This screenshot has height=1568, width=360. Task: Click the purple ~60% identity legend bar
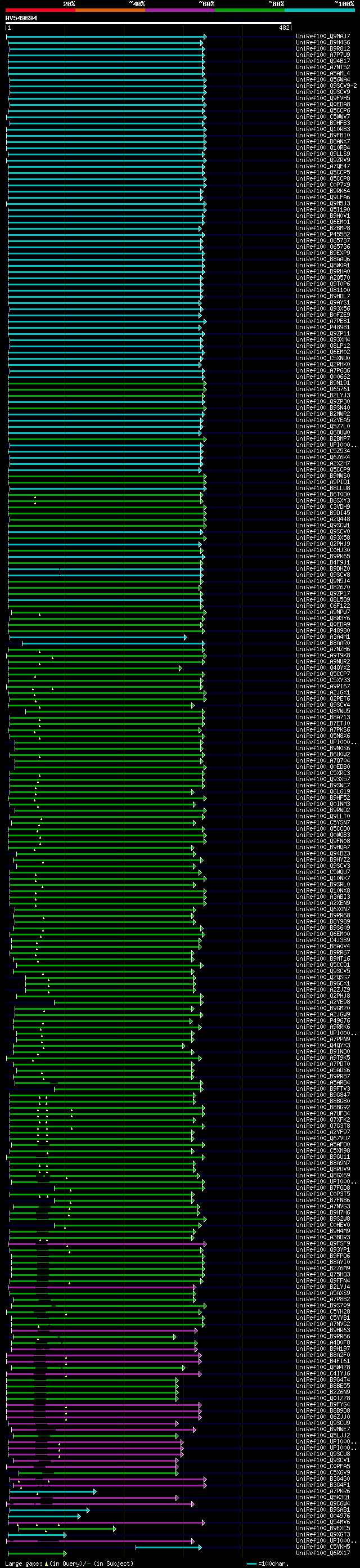[180, 10]
